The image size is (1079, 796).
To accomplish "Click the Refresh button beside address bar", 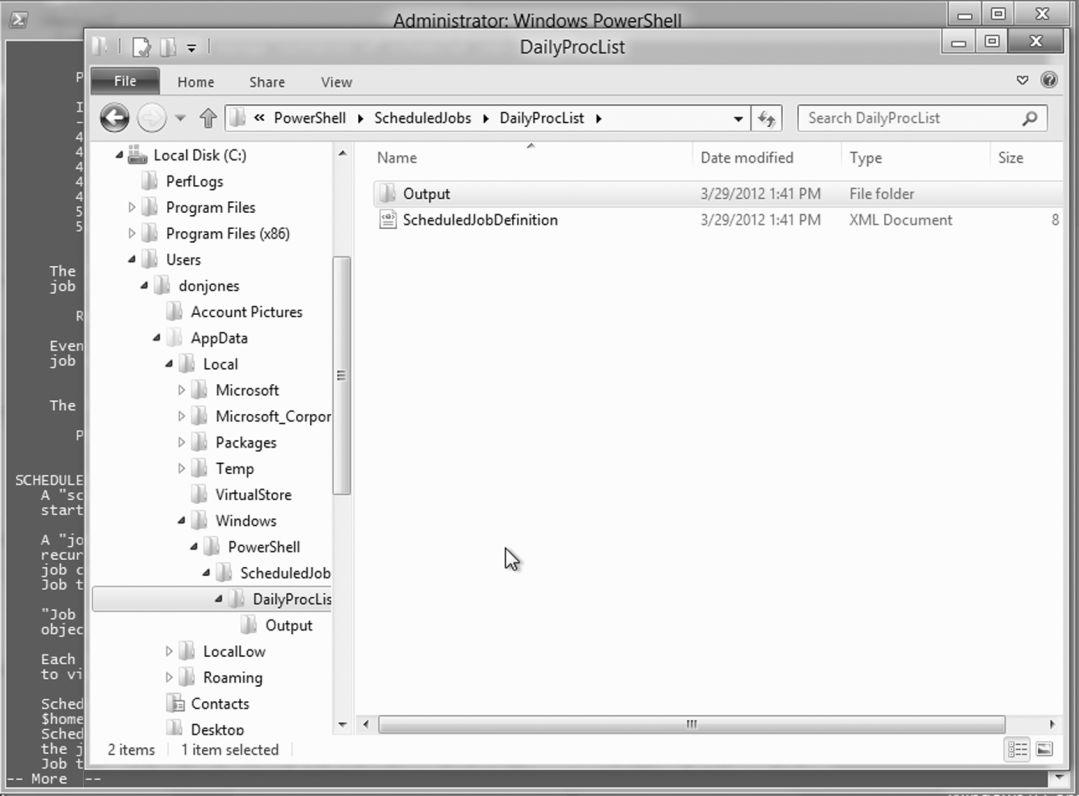I will tap(767, 118).
